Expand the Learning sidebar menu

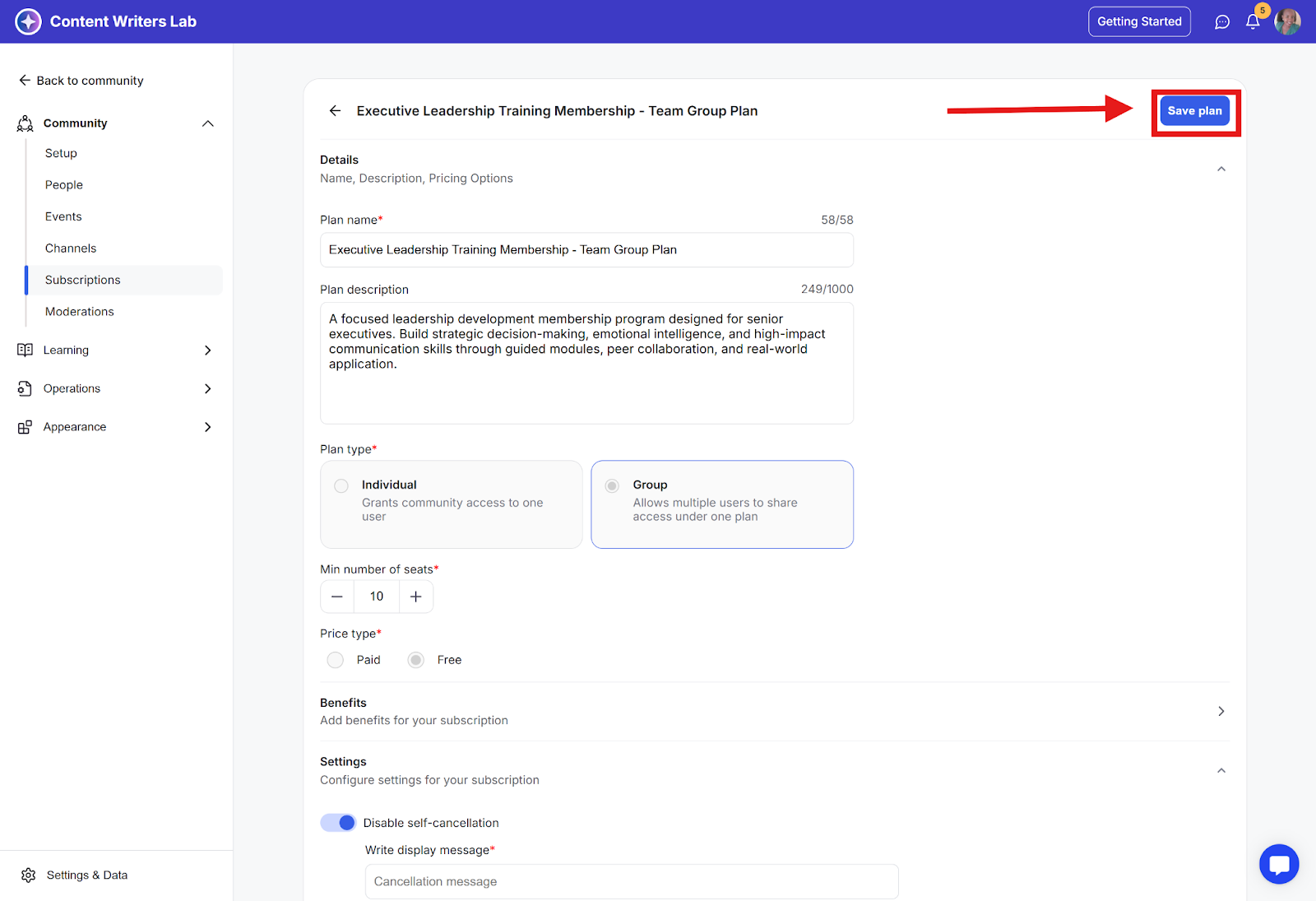tap(207, 351)
